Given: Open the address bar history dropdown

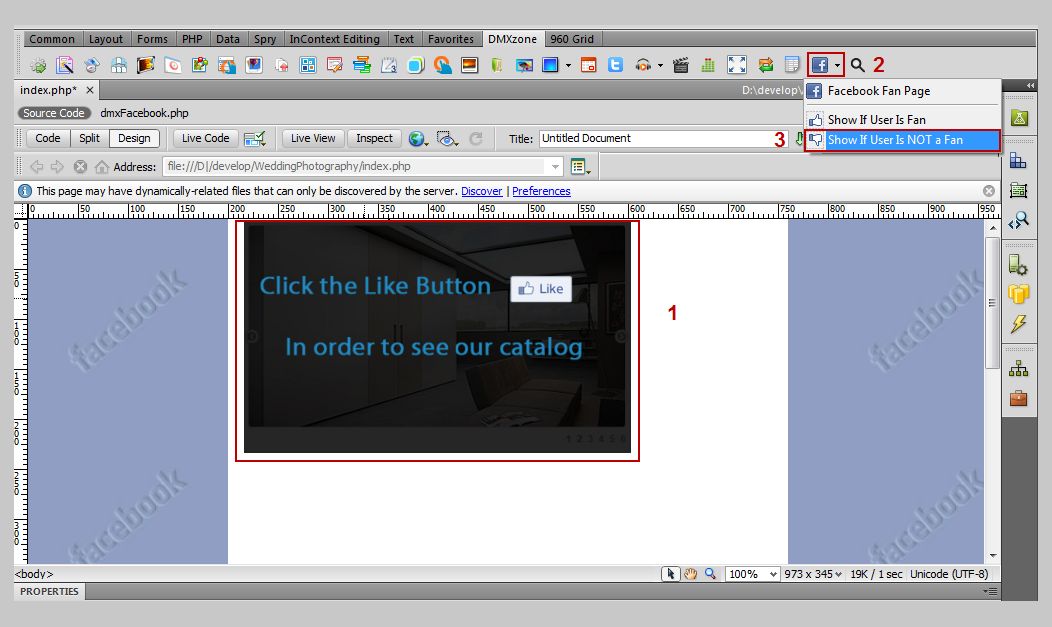Looking at the screenshot, I should [x=555, y=167].
